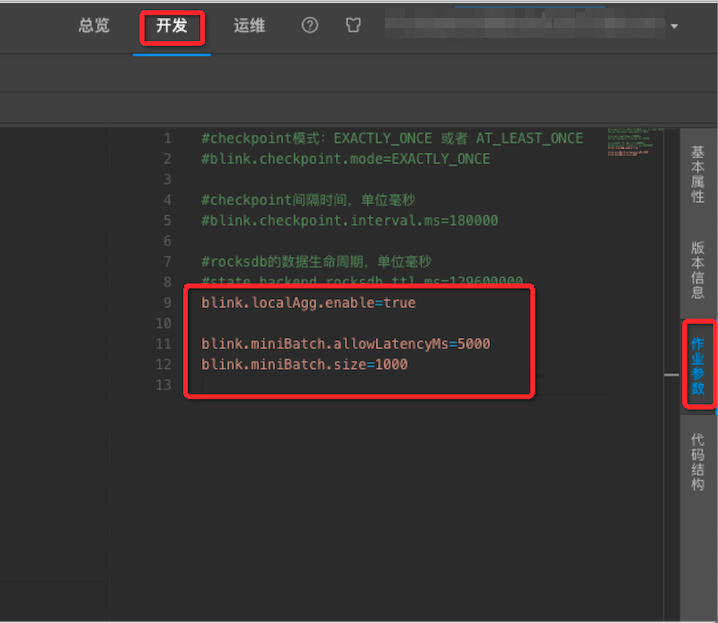
Task: Open the 运维 operations tab
Action: [250, 25]
